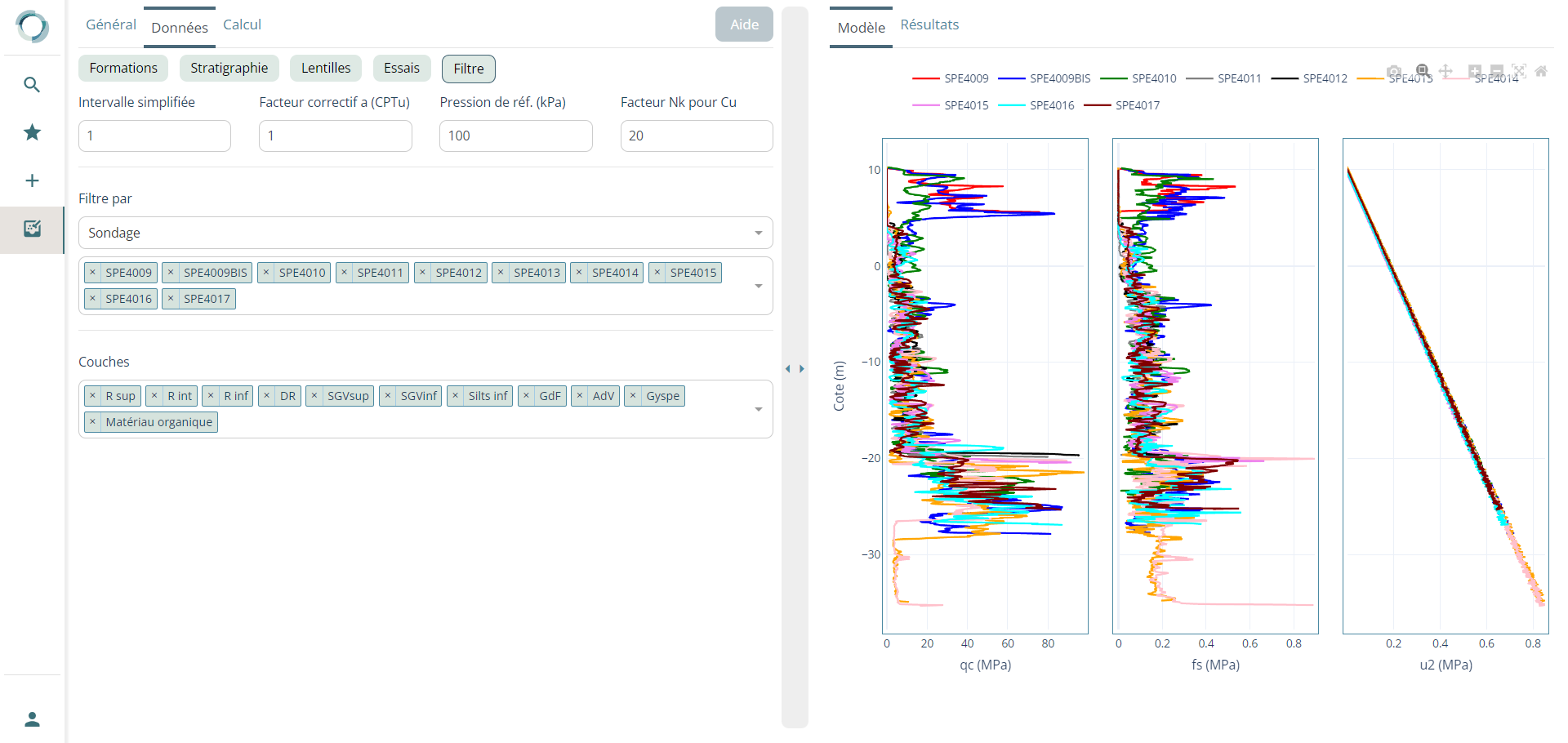
Task: Collapse panel with left splitter arrow
Action: point(788,369)
